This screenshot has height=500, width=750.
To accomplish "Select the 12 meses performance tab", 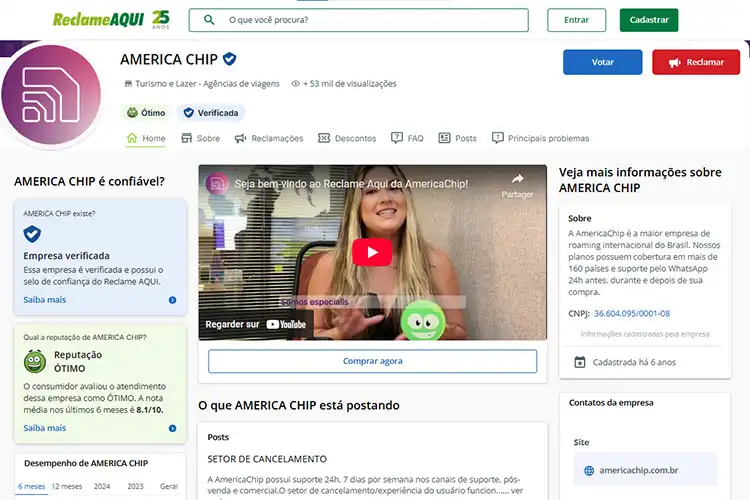I will click(x=66, y=486).
